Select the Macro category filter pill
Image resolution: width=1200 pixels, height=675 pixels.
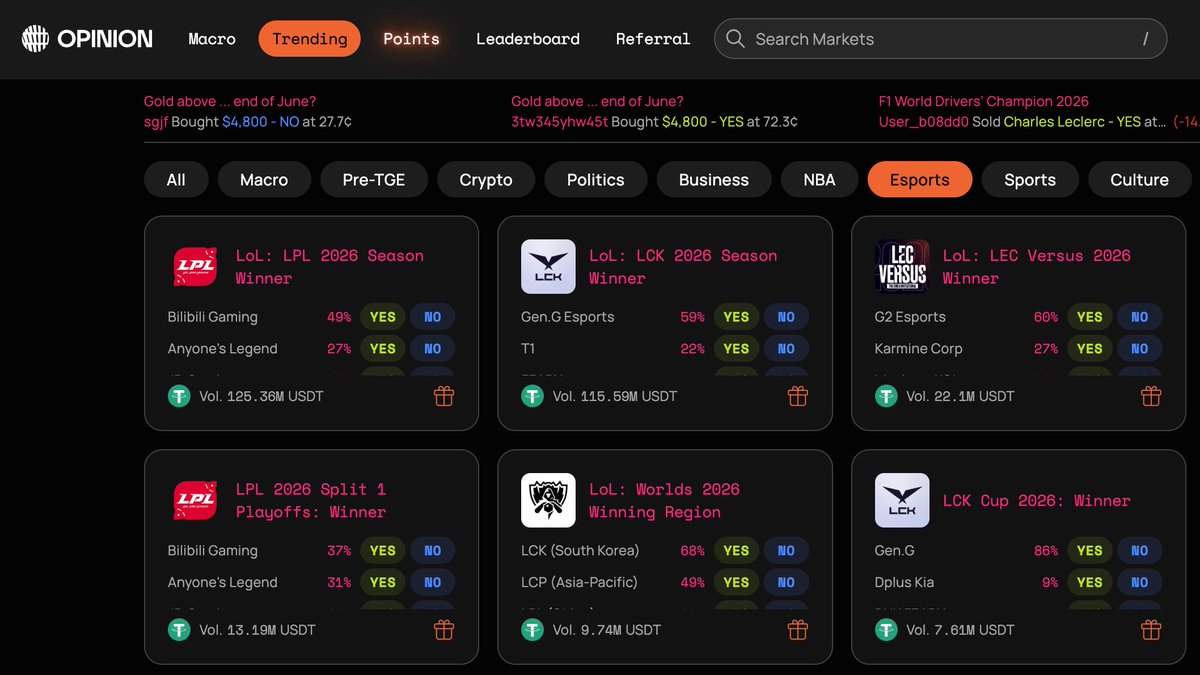pos(264,180)
